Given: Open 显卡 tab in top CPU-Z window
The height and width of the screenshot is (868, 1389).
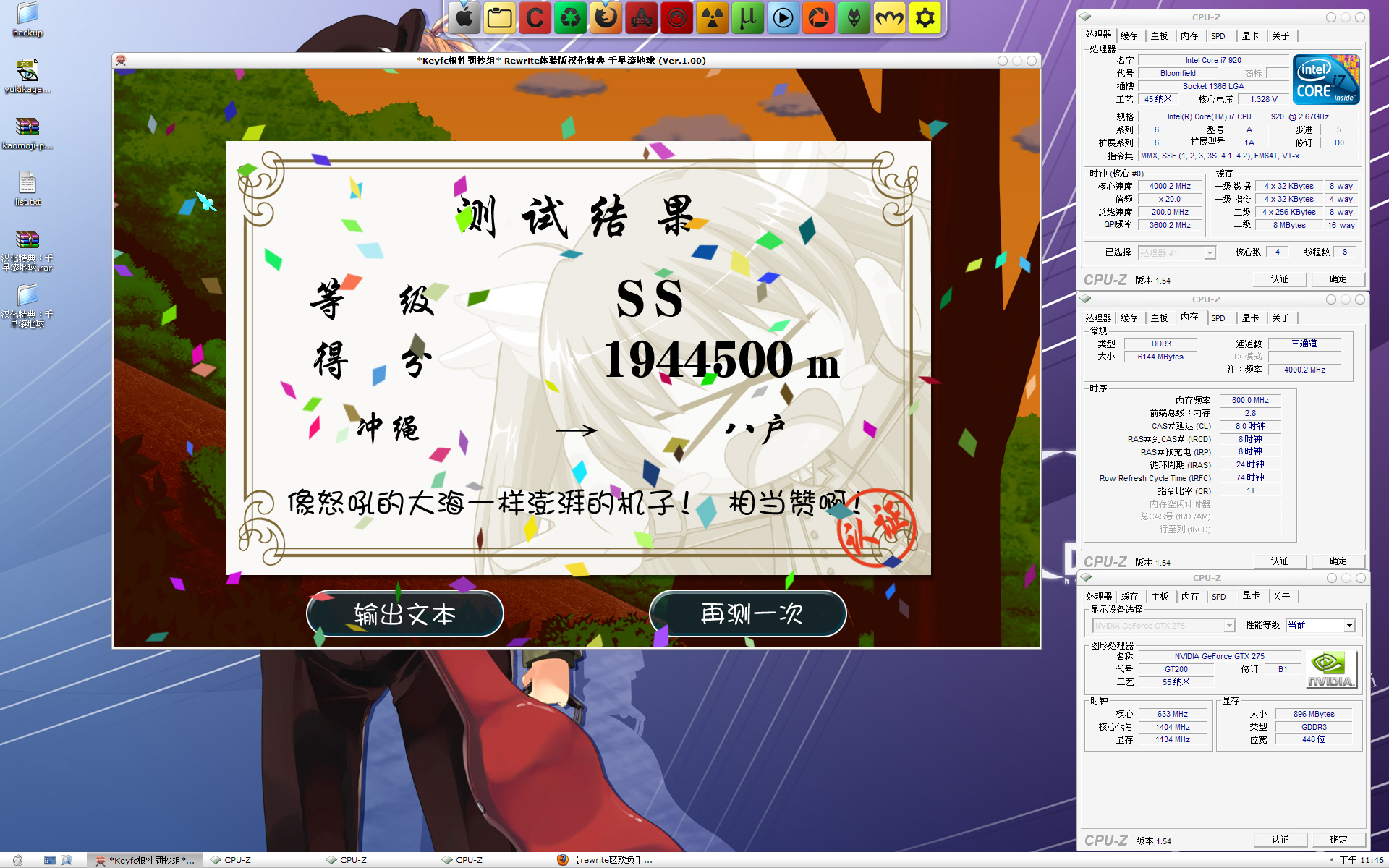Looking at the screenshot, I should tap(1250, 35).
